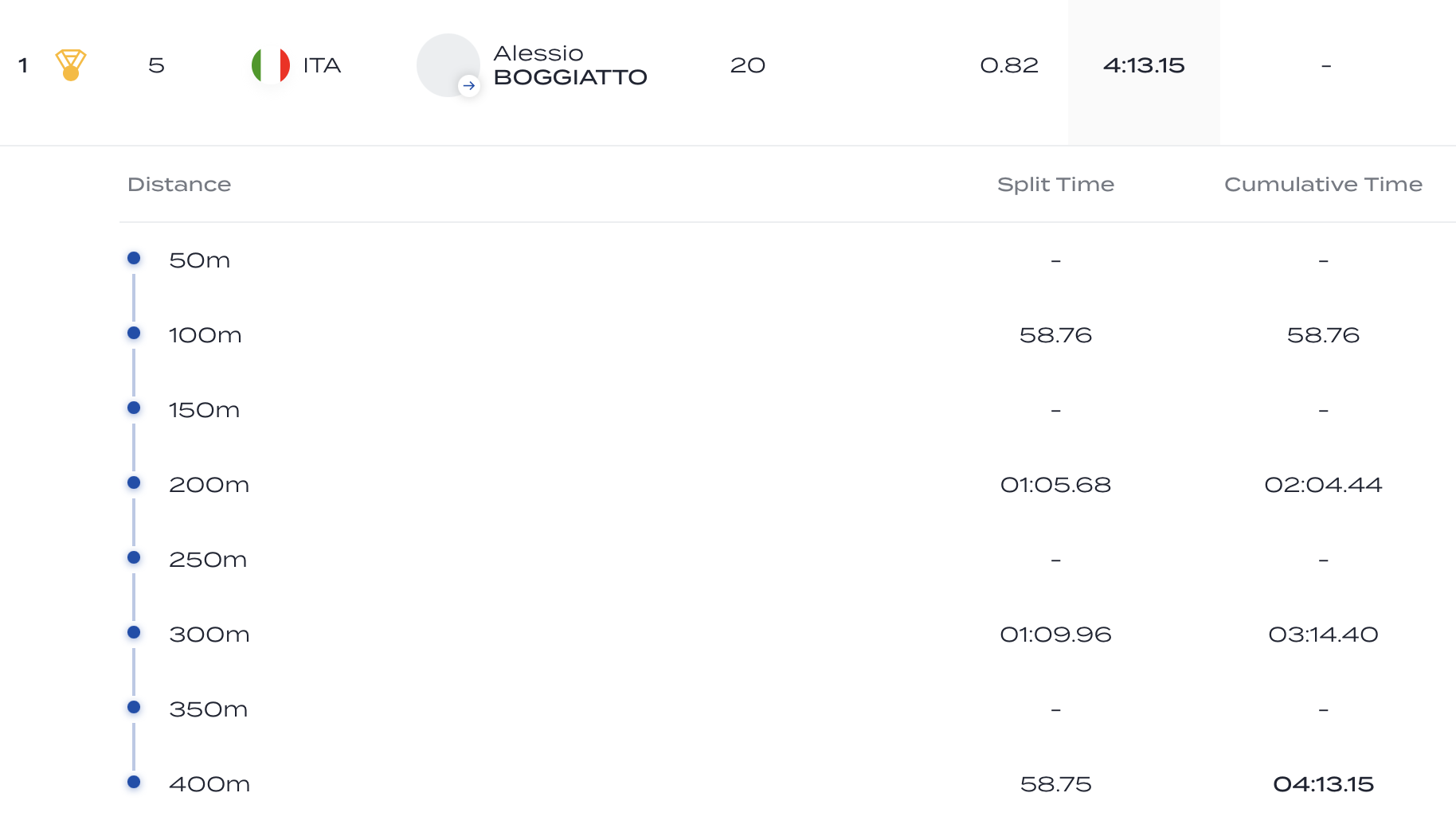Select the 200m timeline marker

[134, 482]
